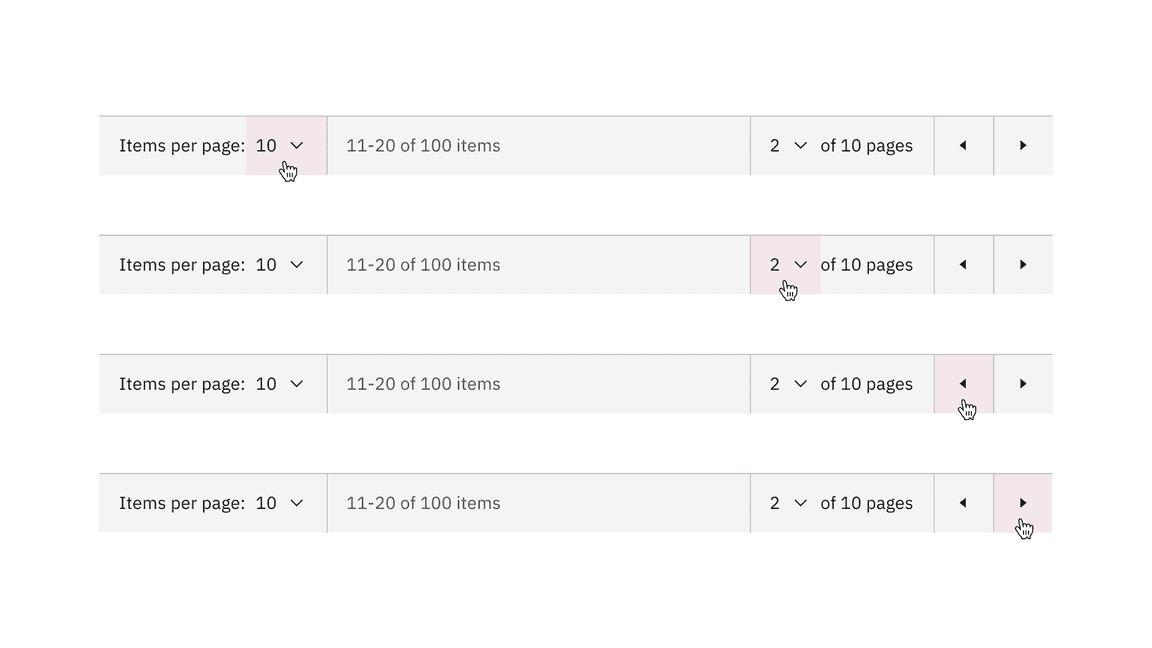Select the forward caret in the second pagination bar
Viewport: 1152px width, 648px height.
pos(1022,264)
